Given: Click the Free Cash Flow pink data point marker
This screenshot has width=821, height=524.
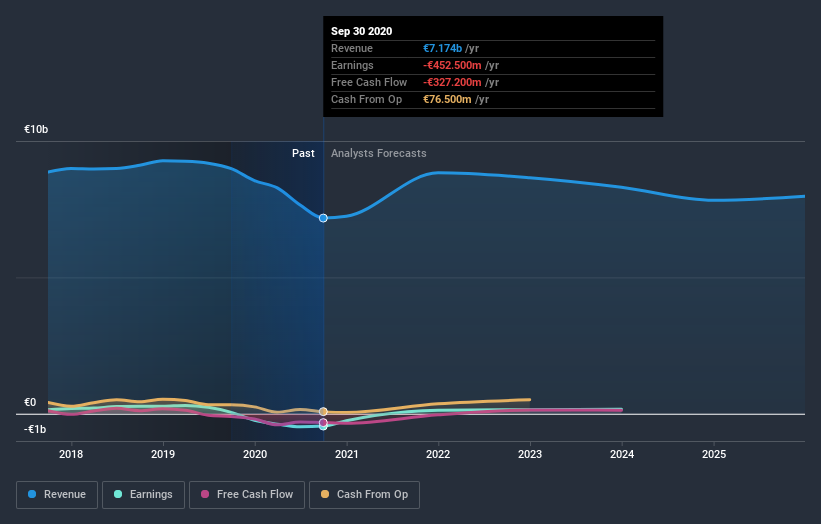Looking at the screenshot, I should pos(323,422).
